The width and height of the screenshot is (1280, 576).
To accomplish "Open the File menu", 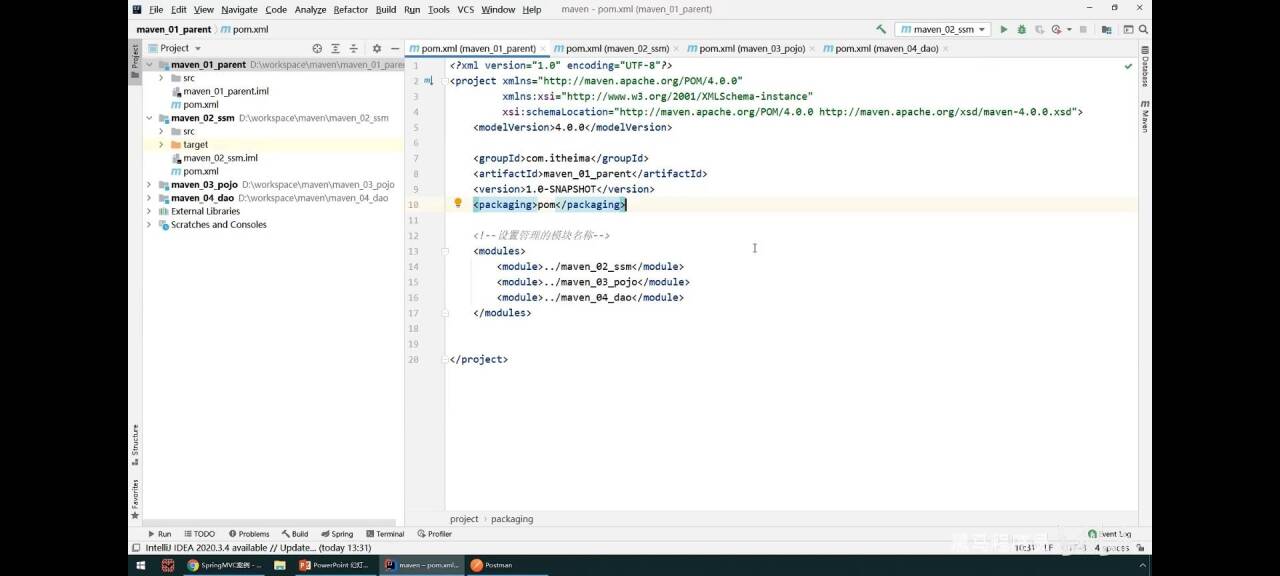I will [x=156, y=10].
